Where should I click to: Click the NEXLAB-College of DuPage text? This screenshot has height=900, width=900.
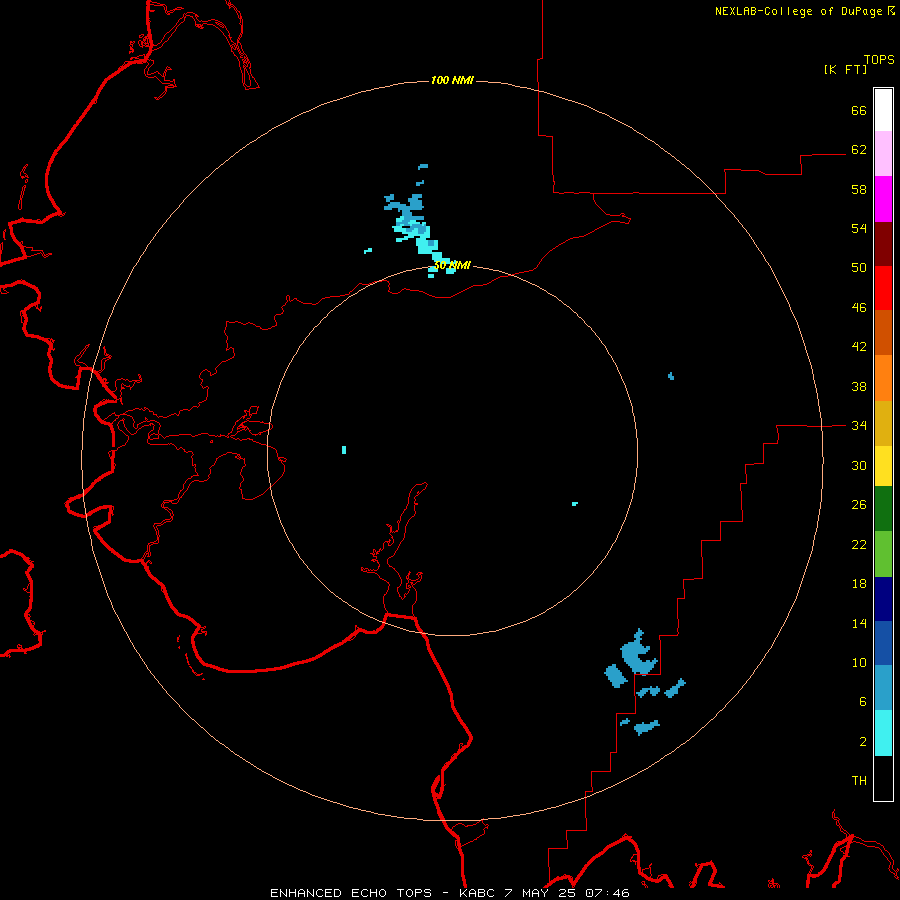coord(798,11)
